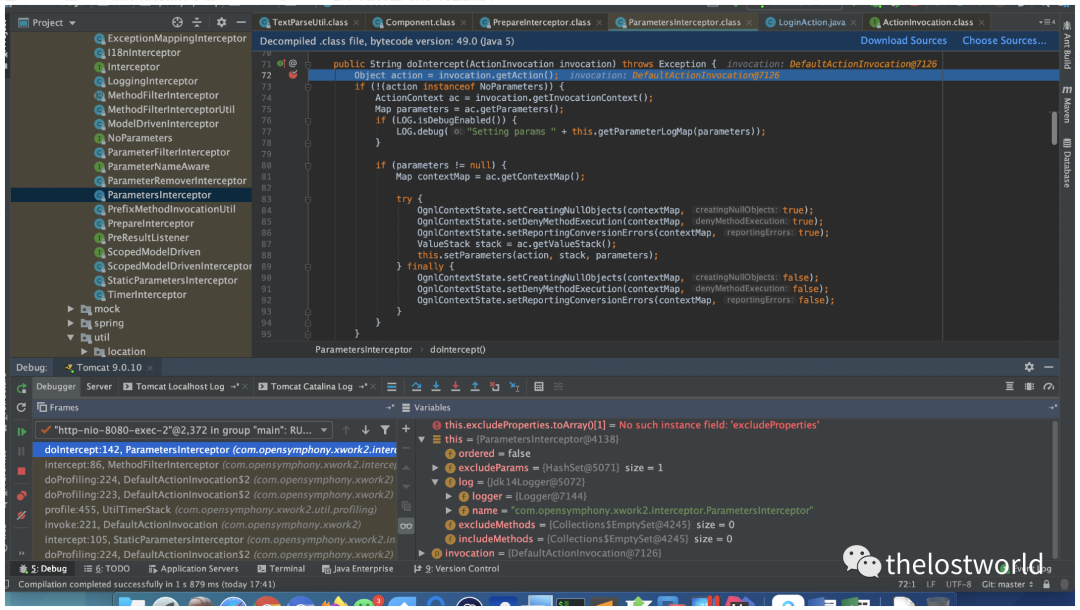Click the filter icon in the Frames panel
Viewport: 1080px width, 610px height.
point(385,430)
